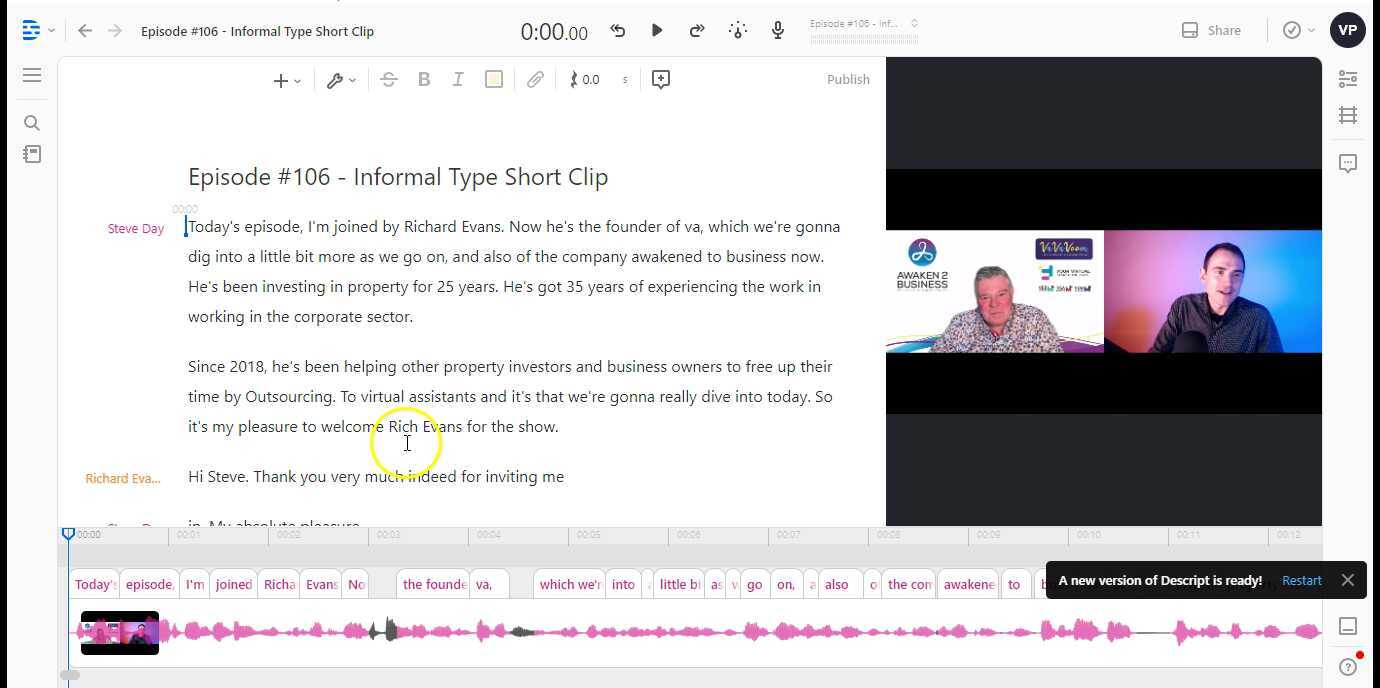The width and height of the screenshot is (1380, 688).
Task: Toggle strikethrough on selected text
Action: click(389, 80)
